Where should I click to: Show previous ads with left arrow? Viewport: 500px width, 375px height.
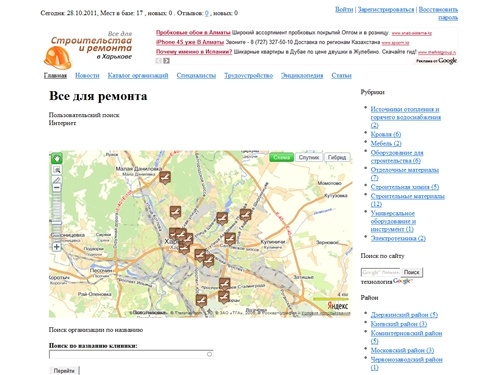[159, 61]
